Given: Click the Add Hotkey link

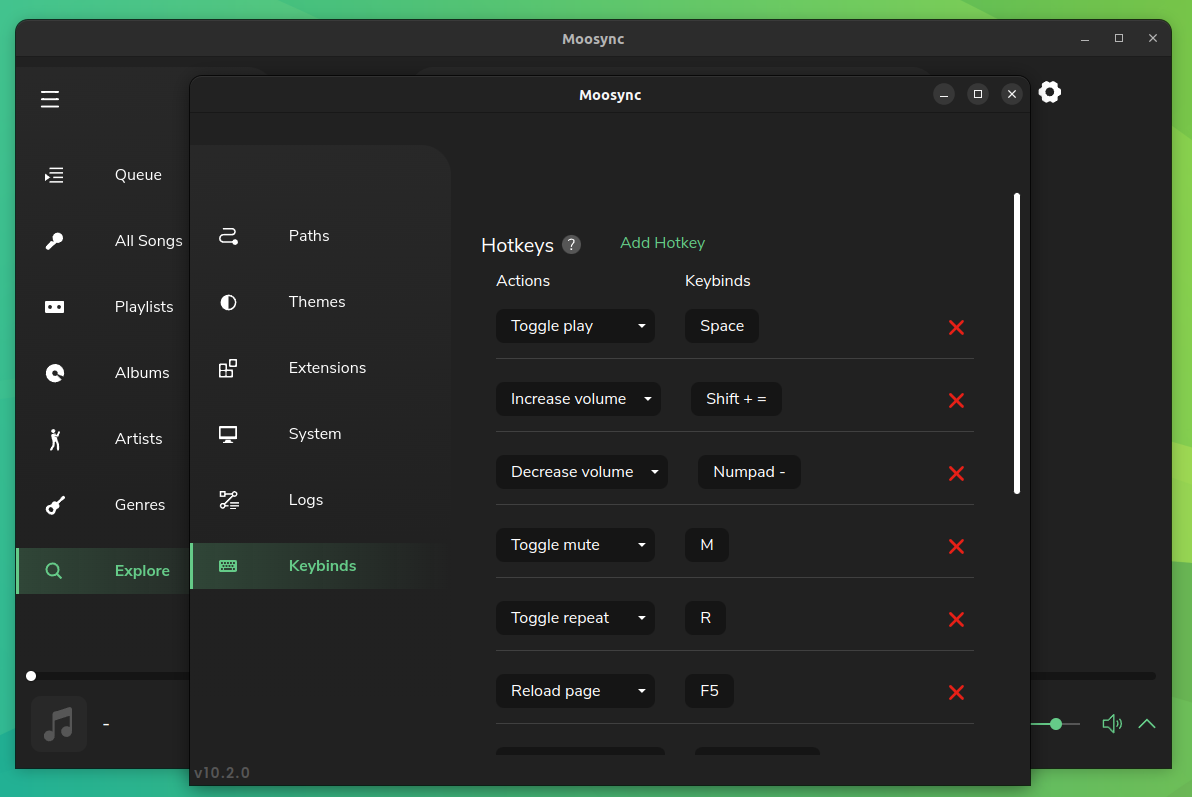Looking at the screenshot, I should click(x=662, y=242).
